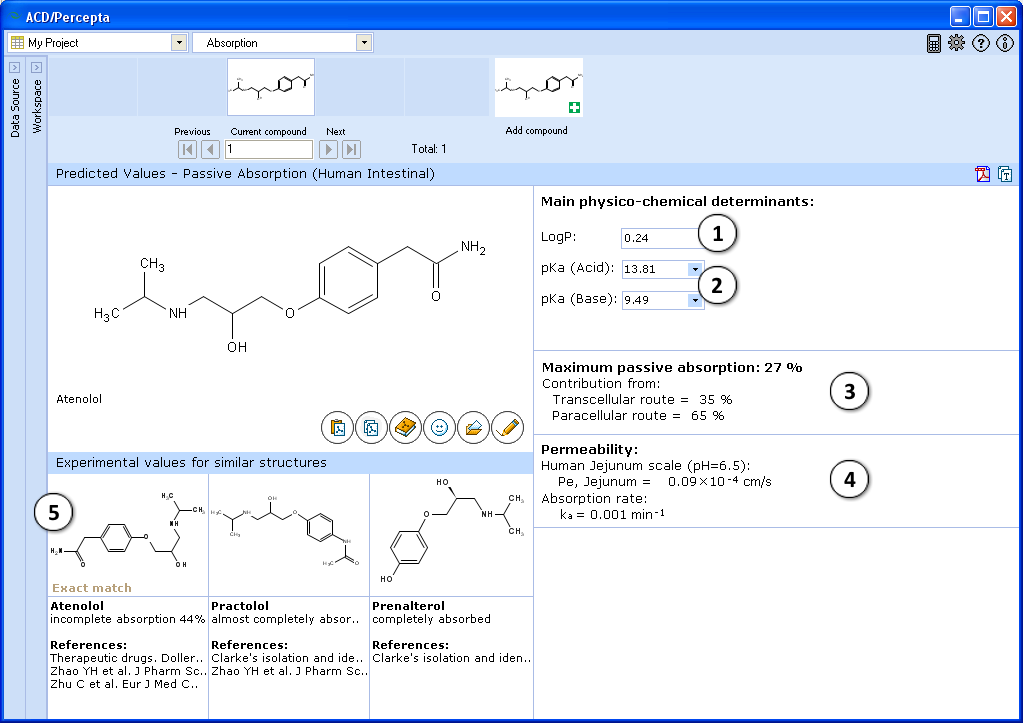1023x723 pixels.
Task: Click Practolol's 'Zhao YH et al.' reference
Action: 290,671
